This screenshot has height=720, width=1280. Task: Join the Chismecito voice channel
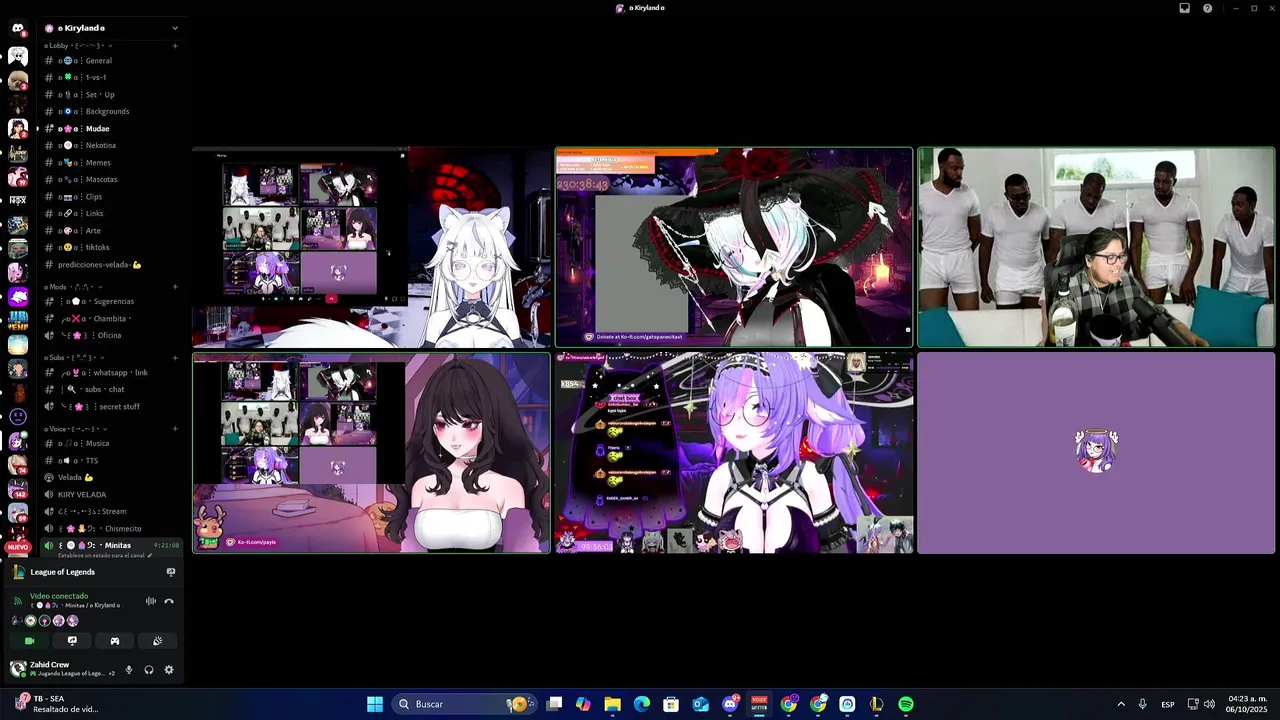coord(111,529)
